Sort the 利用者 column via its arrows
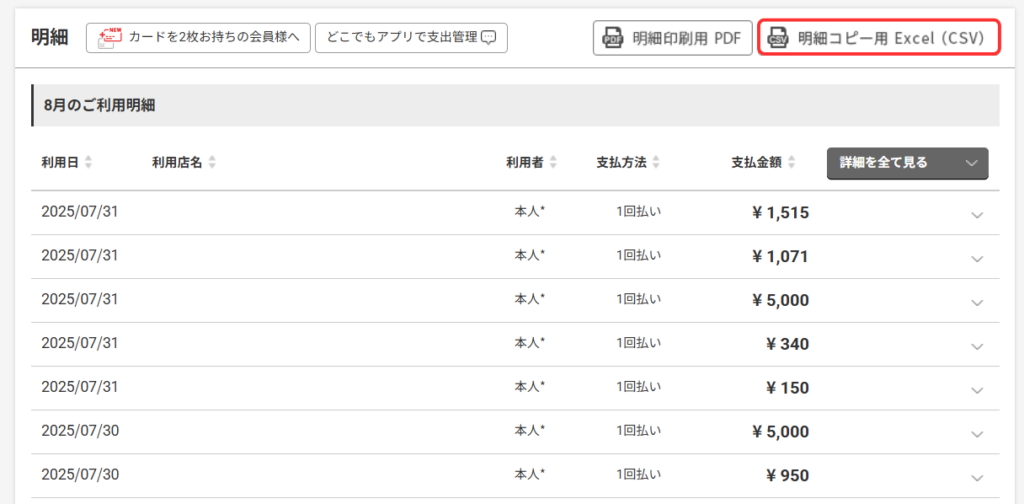 [553, 162]
